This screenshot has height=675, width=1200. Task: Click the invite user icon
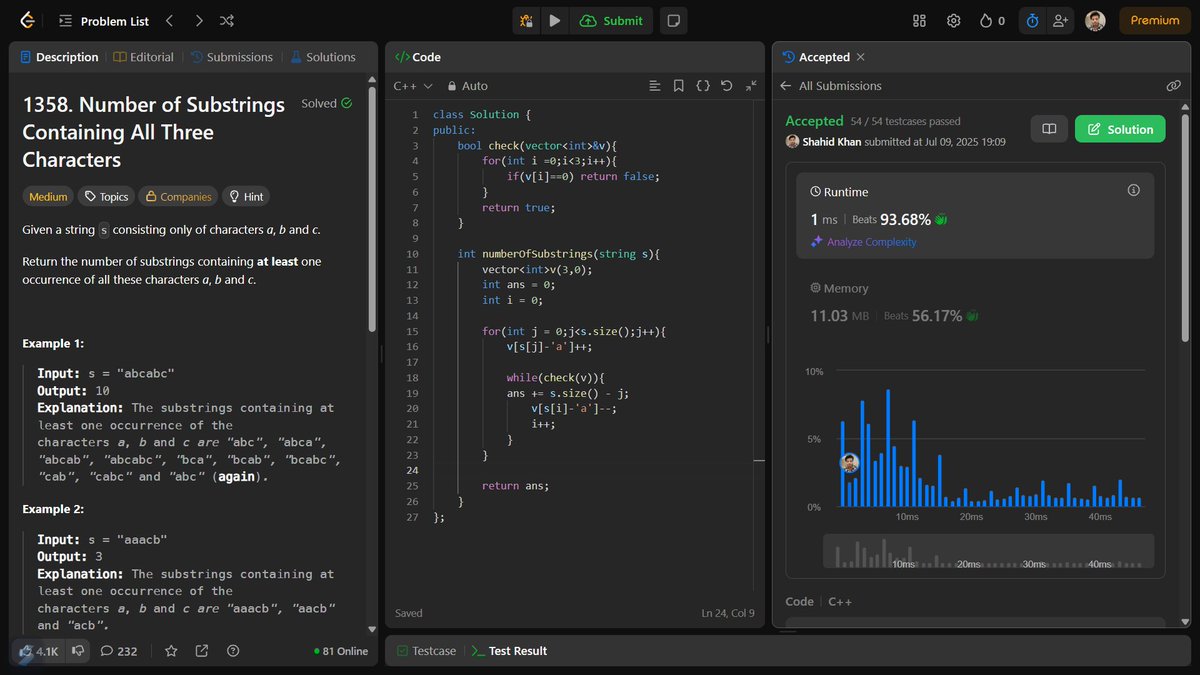click(x=1060, y=20)
